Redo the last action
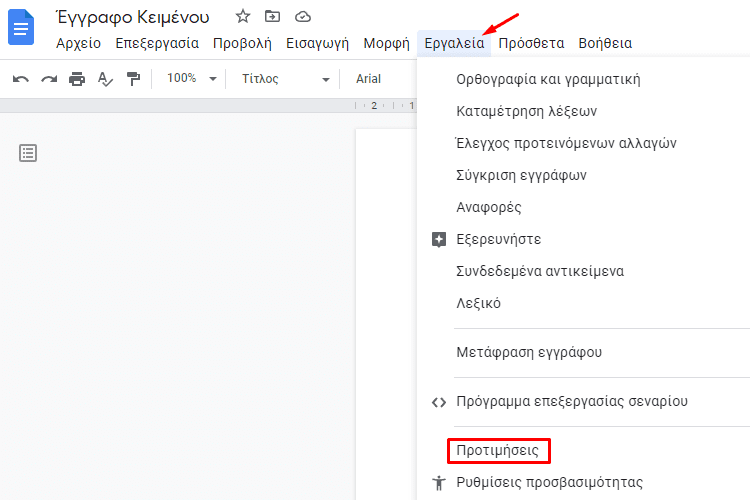 tap(49, 79)
